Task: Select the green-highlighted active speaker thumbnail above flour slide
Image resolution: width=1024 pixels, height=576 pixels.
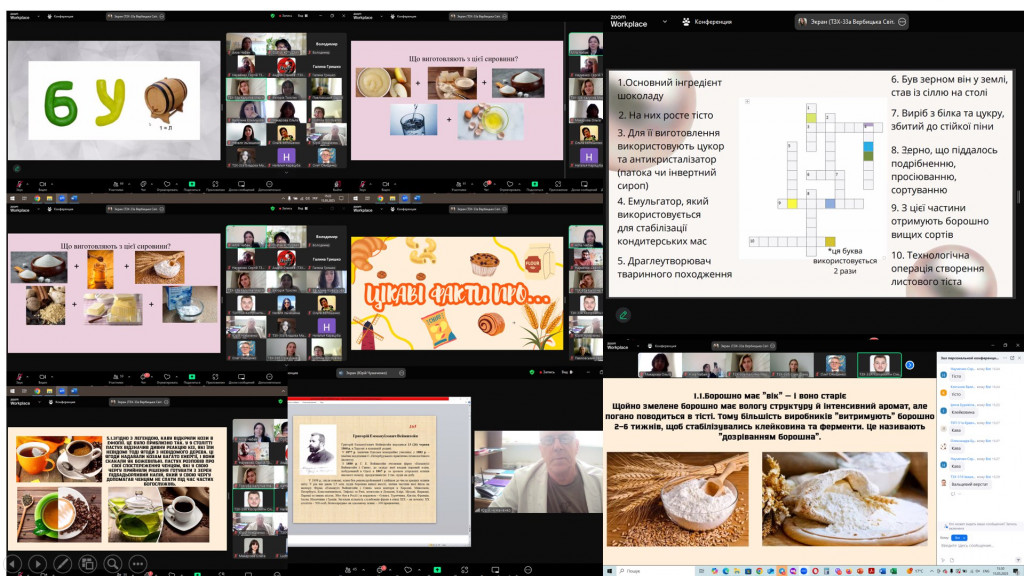Action: click(879, 365)
